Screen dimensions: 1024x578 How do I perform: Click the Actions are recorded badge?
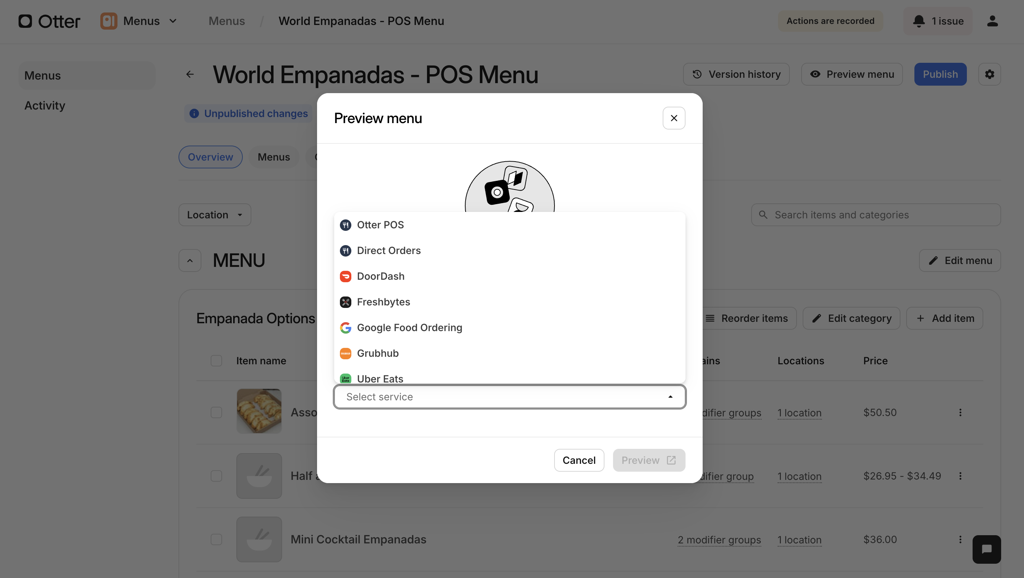pos(830,21)
